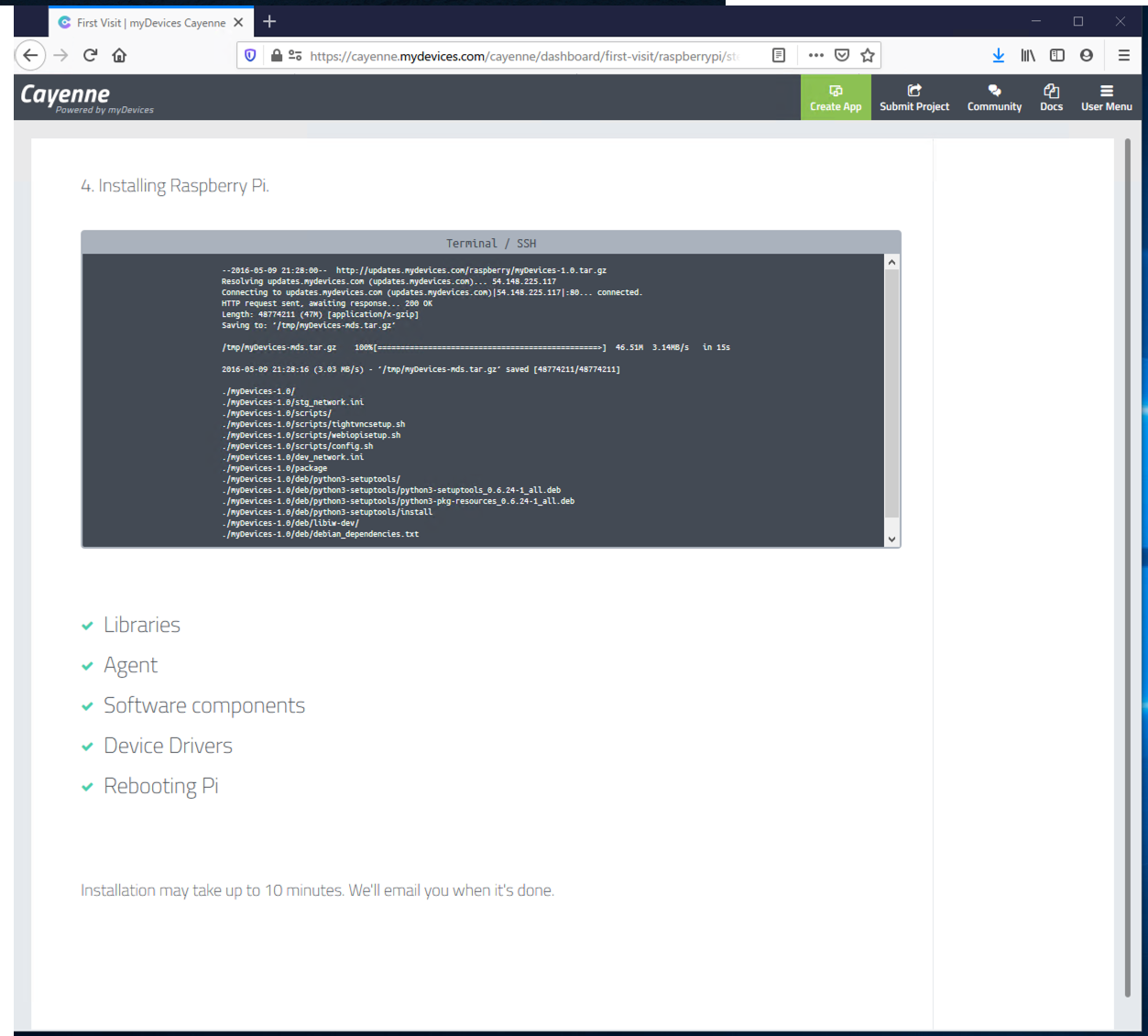The height and width of the screenshot is (1036, 1148).
Task: Reload the Cayenne page
Action: [90, 55]
